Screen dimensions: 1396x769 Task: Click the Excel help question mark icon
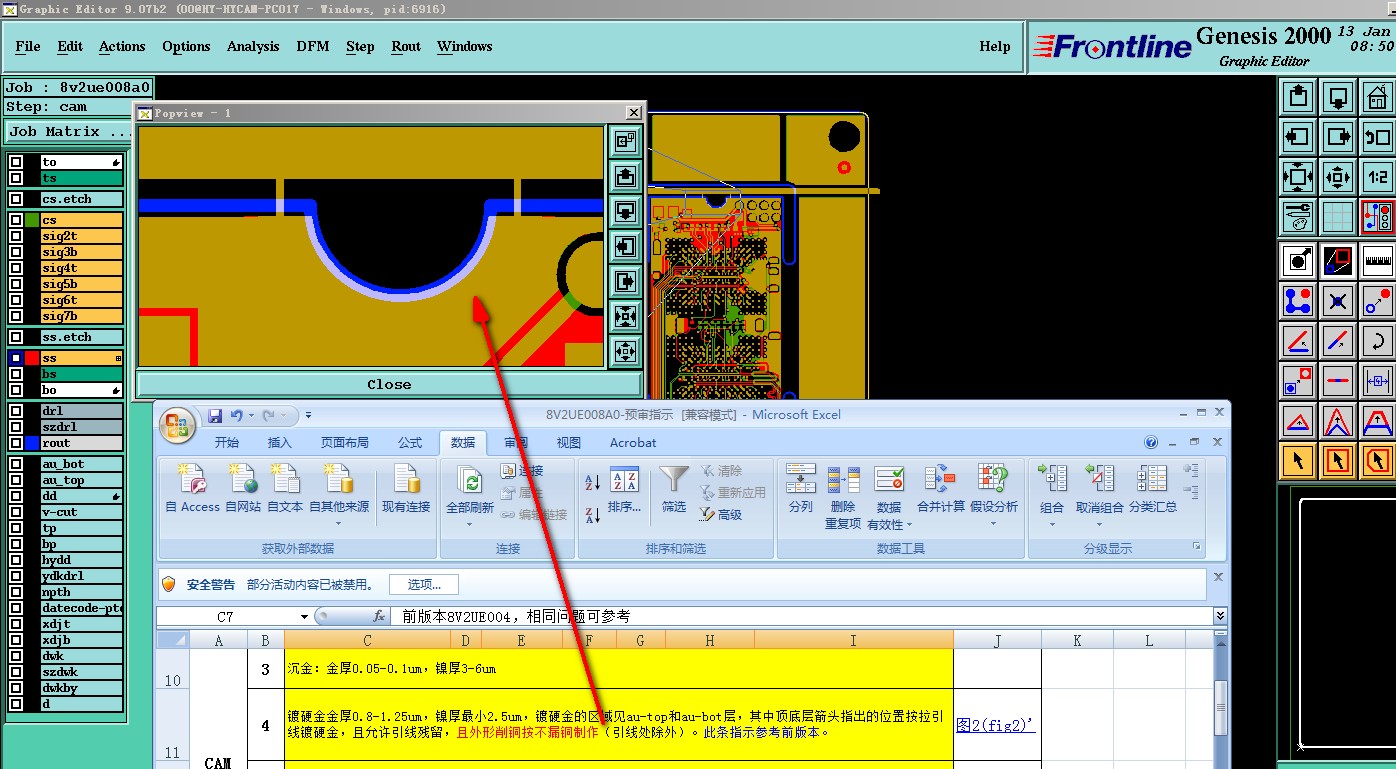tap(1151, 442)
